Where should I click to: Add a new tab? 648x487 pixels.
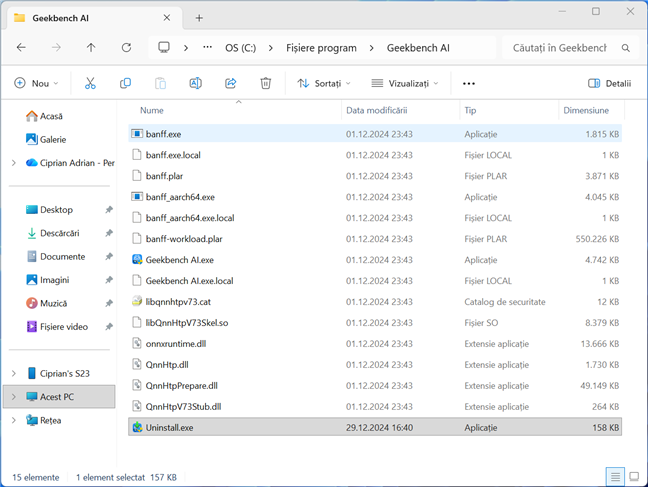click(199, 18)
